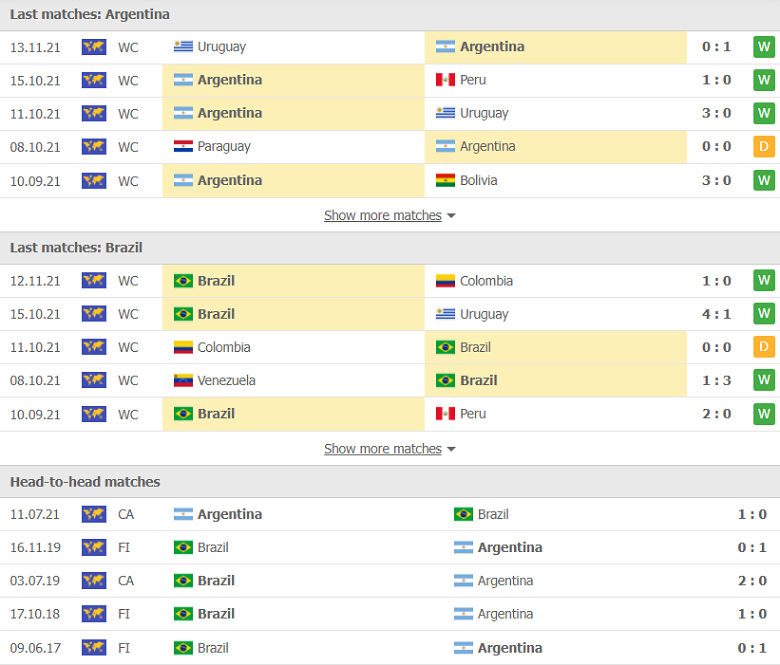Viewport: 780px width, 665px height.
Task: Open the Argentina vs Uruguay 3:0 score
Action: [716, 113]
